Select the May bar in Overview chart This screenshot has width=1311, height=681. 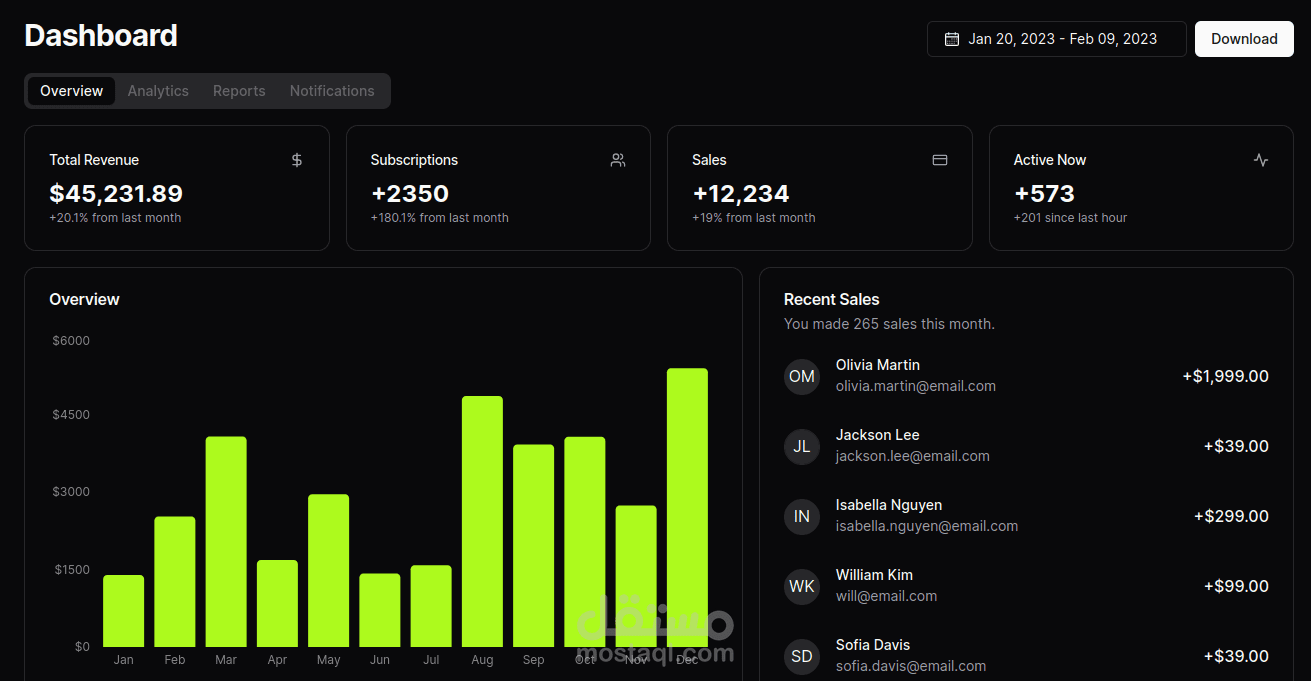[328, 571]
